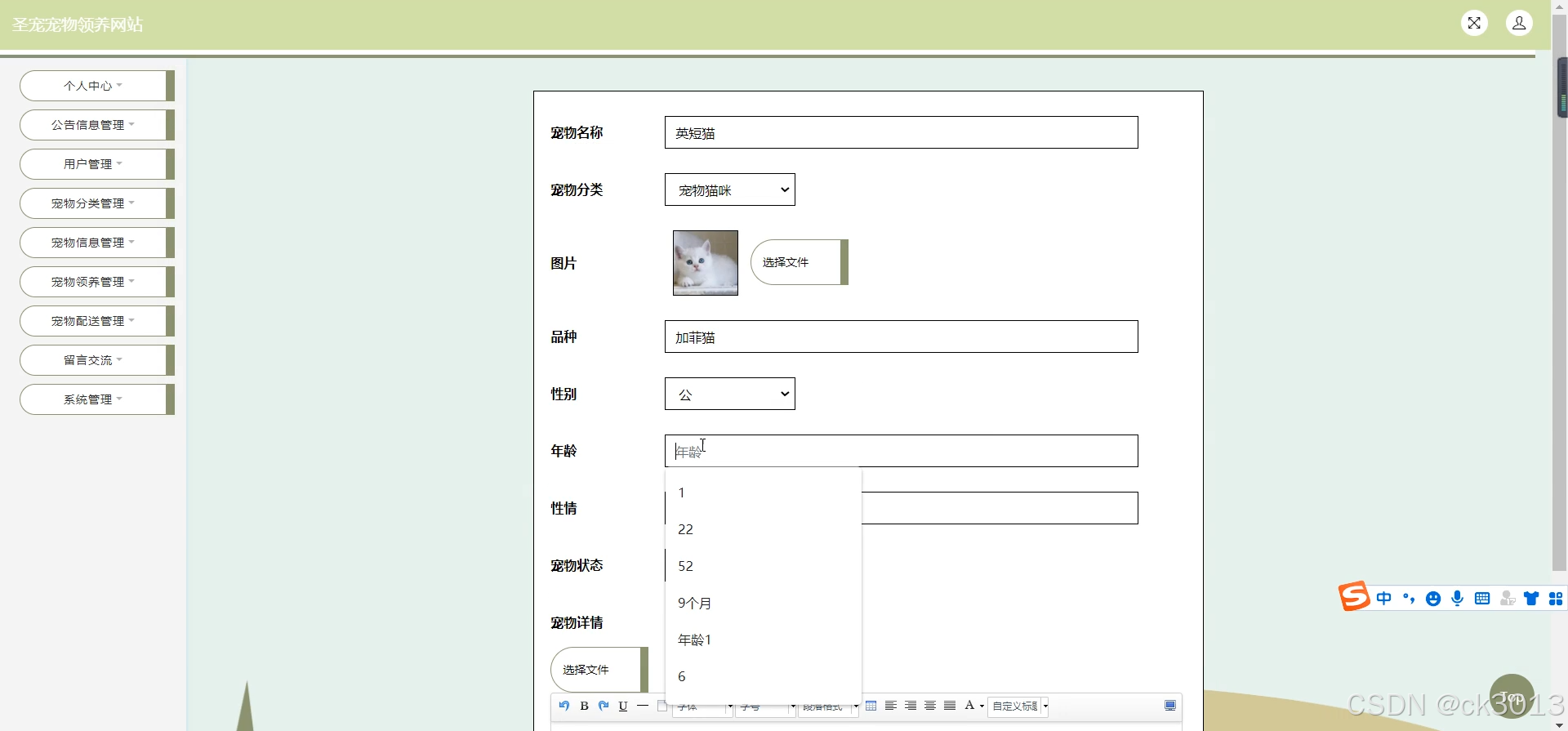Click the grey user account icon on IME bar
This screenshot has width=1568, height=731.
(x=1508, y=599)
